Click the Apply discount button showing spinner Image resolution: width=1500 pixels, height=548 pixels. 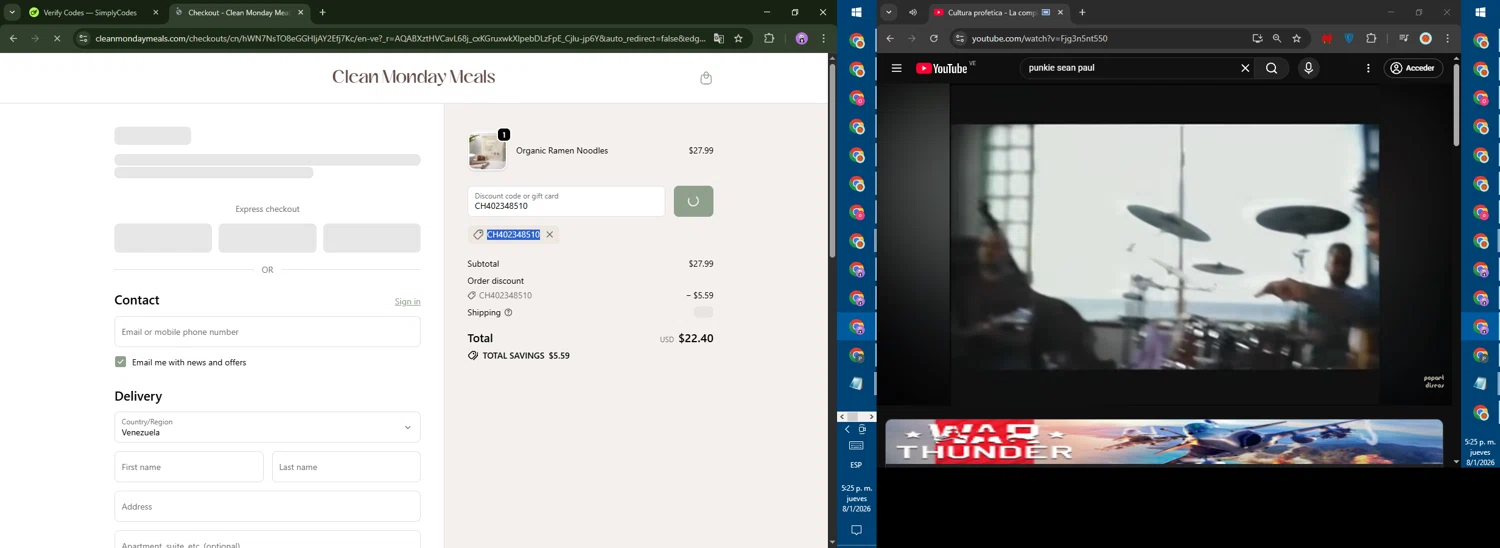coord(693,201)
